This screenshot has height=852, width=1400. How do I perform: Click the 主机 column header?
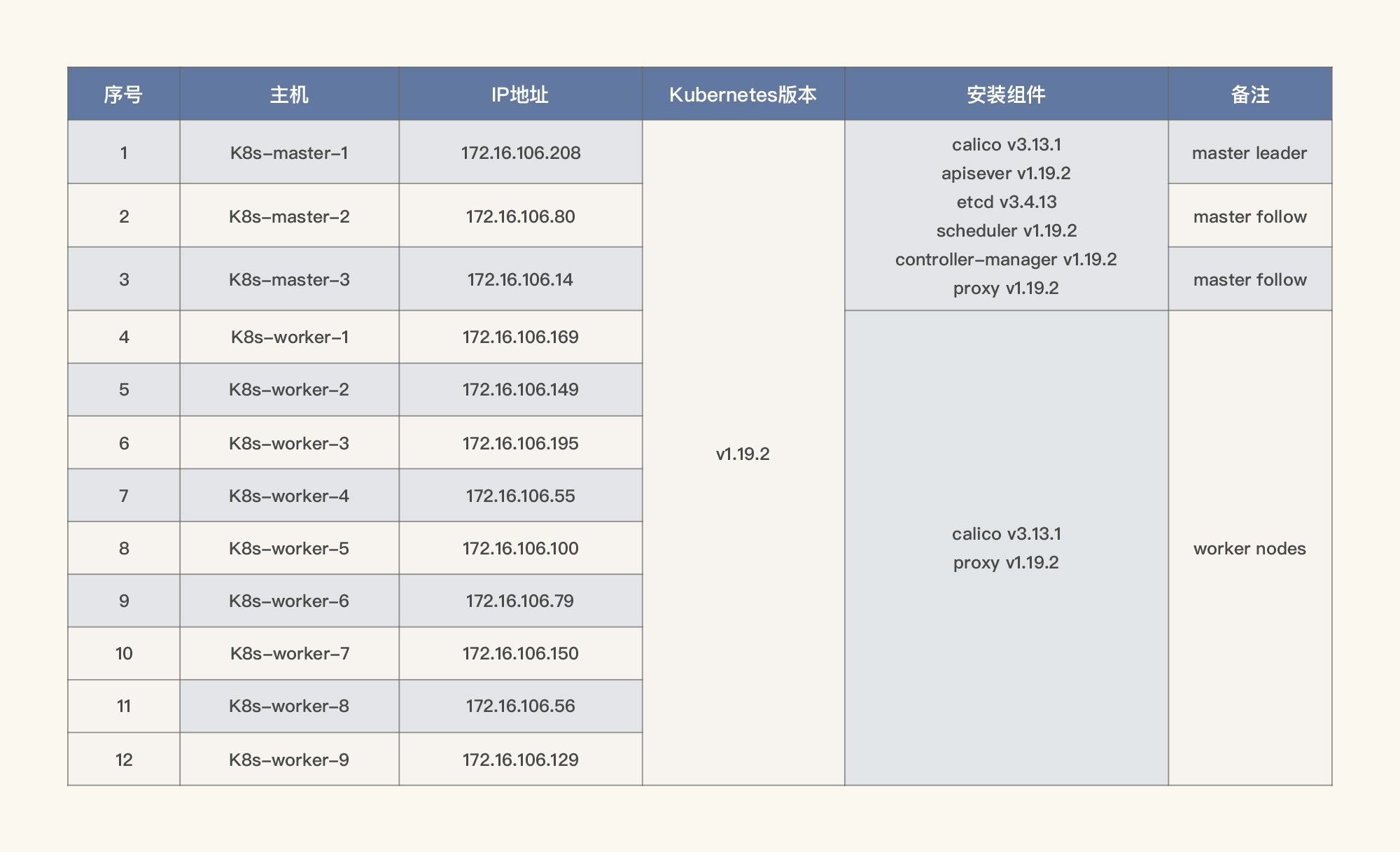289,95
